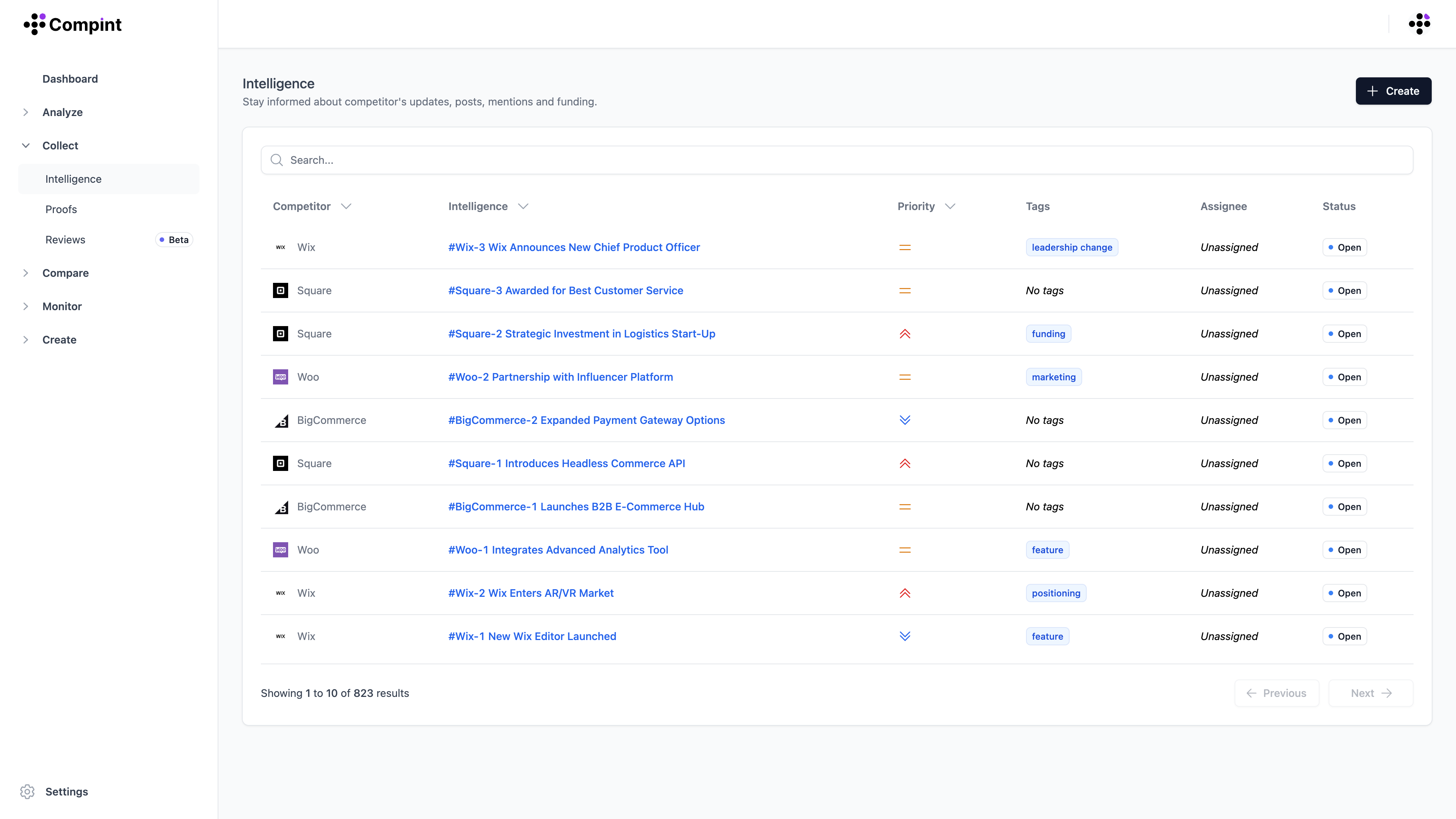This screenshot has height=819, width=1456.
Task: Click the BigCommerce logo on the B2B Hub row
Action: tap(281, 507)
